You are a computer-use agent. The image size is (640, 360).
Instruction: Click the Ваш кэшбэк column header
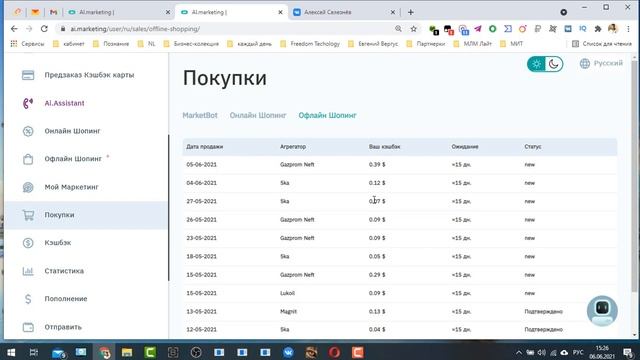[x=384, y=147]
